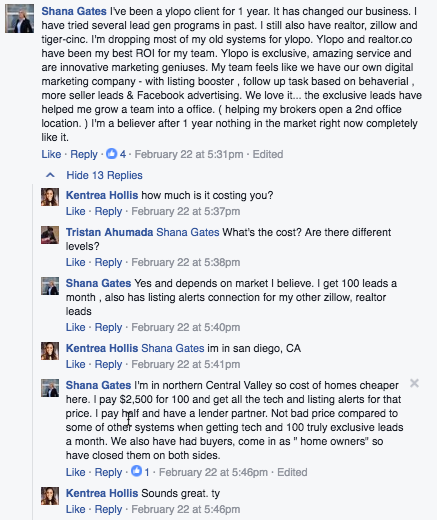Image resolution: width=437 pixels, height=520 pixels.
Task: Reply to Shana Gates' top-level comment
Action: coord(84,154)
